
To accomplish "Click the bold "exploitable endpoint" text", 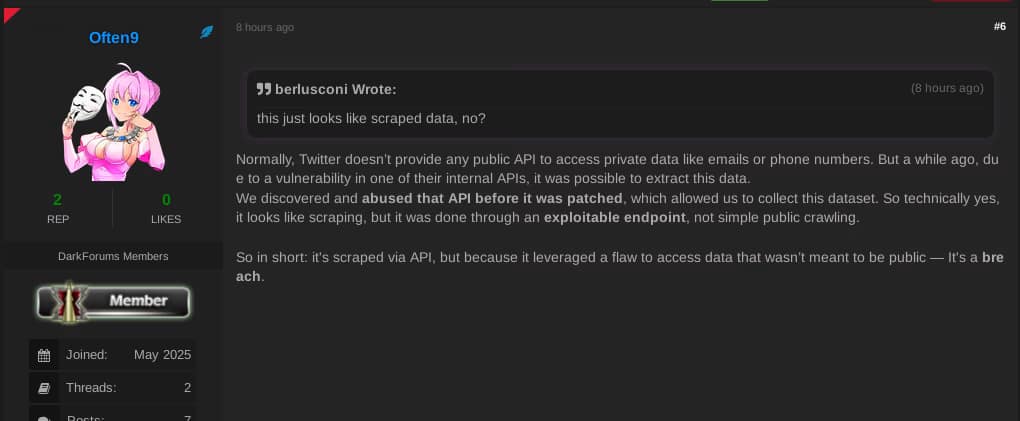I will pos(615,217).
